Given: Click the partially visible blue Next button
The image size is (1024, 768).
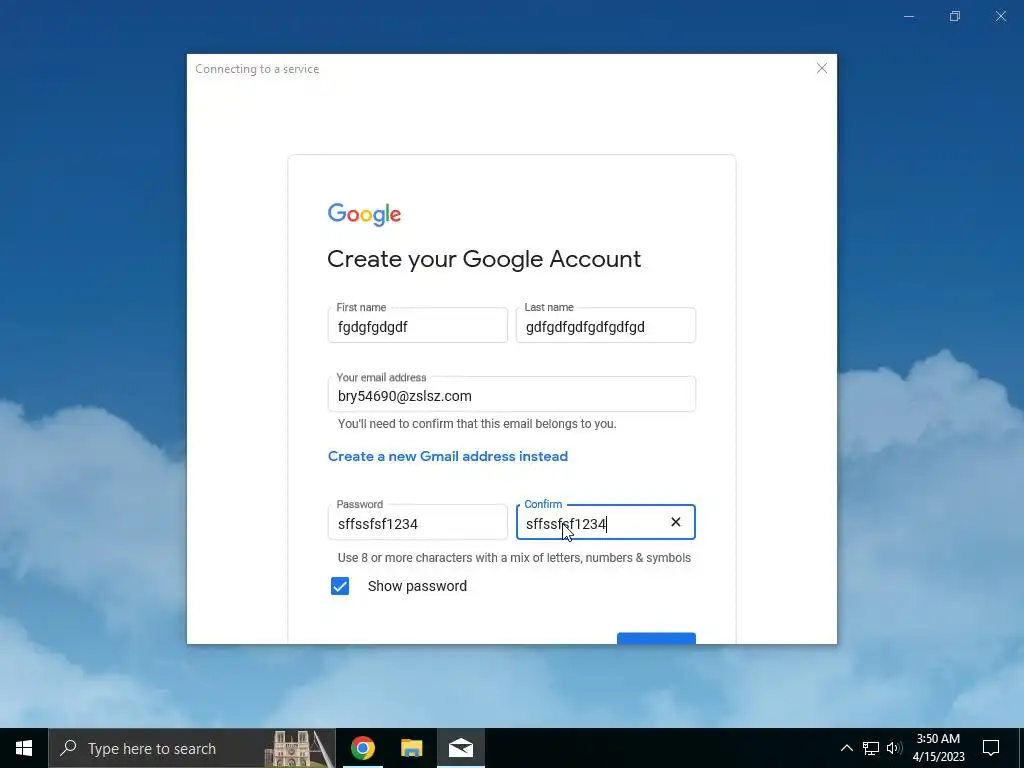Looking at the screenshot, I should click(656, 638).
